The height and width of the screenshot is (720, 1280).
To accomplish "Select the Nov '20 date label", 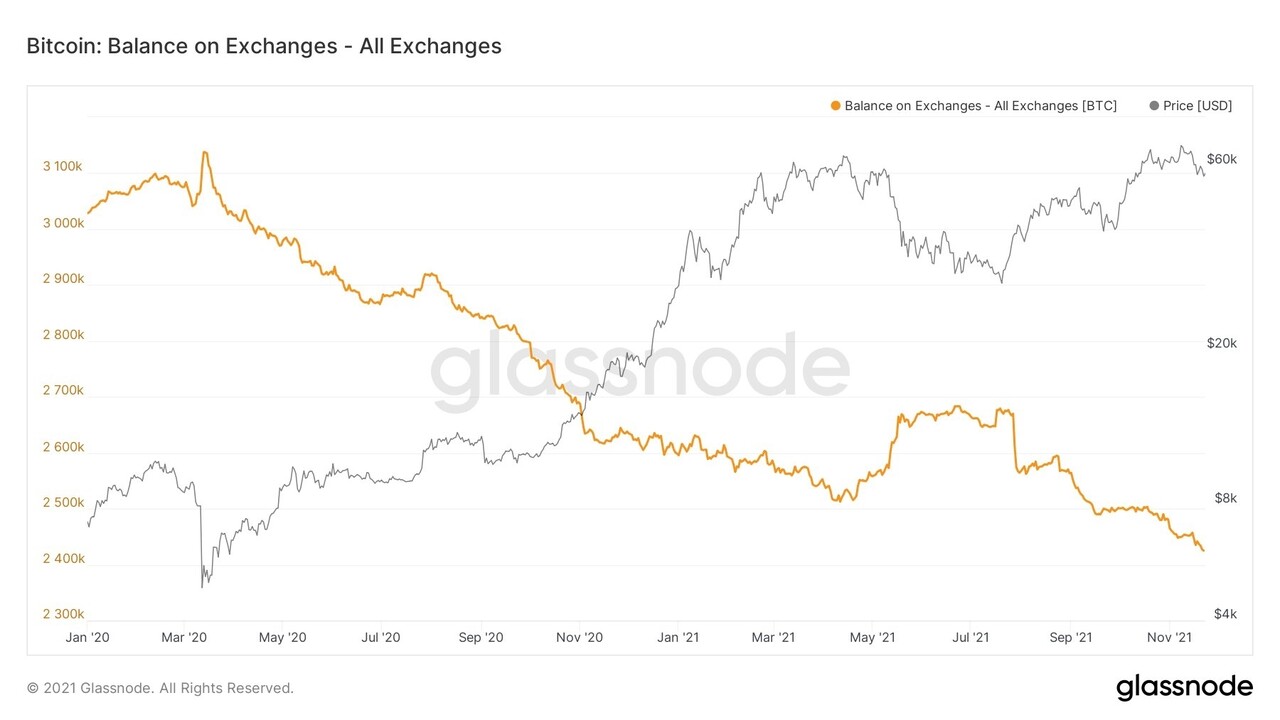I will coord(579,637).
